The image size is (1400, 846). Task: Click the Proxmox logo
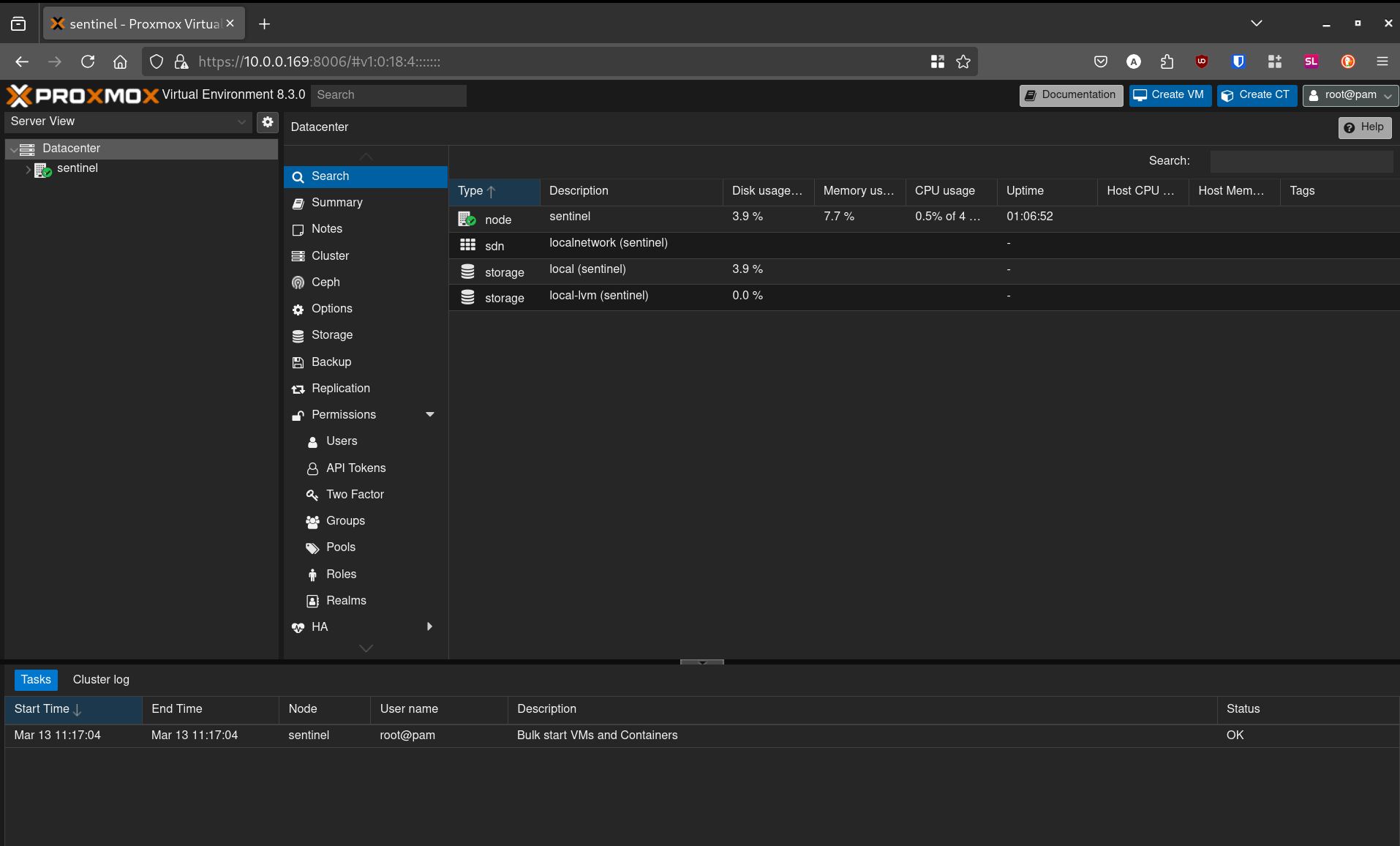pos(83,95)
